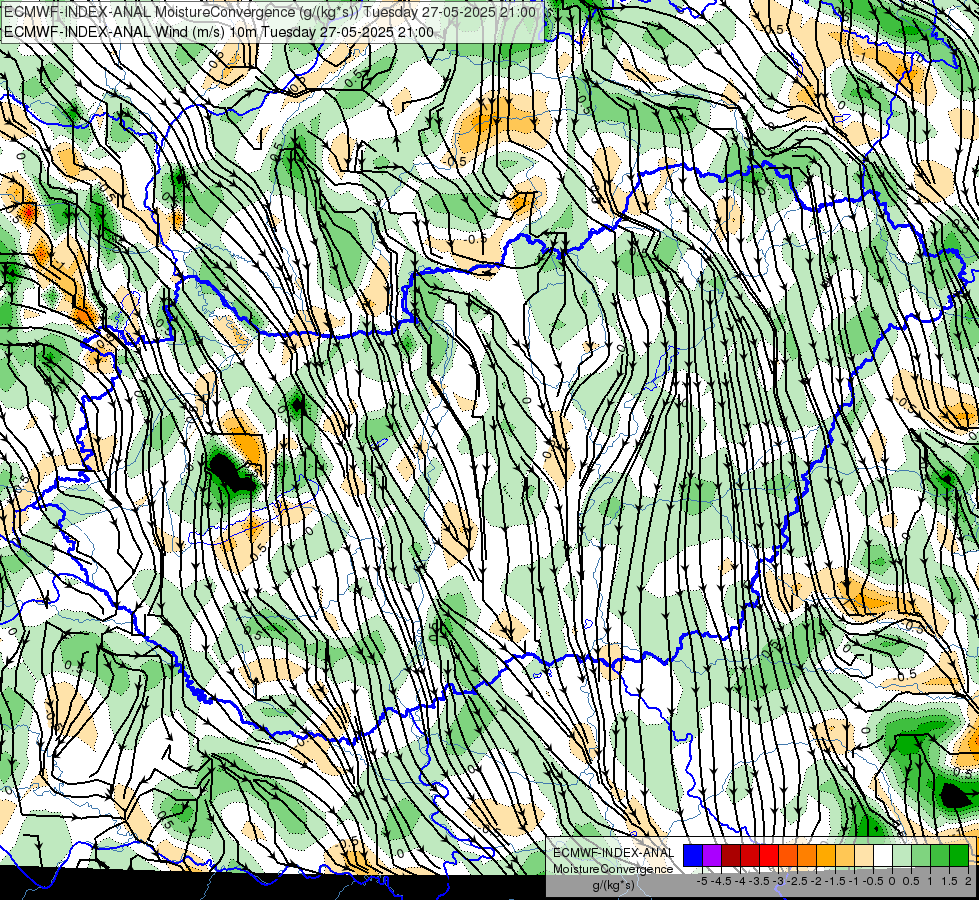979x900 pixels.
Task: Click the legend swatch between -3.5 and -3
Action: click(x=769, y=855)
